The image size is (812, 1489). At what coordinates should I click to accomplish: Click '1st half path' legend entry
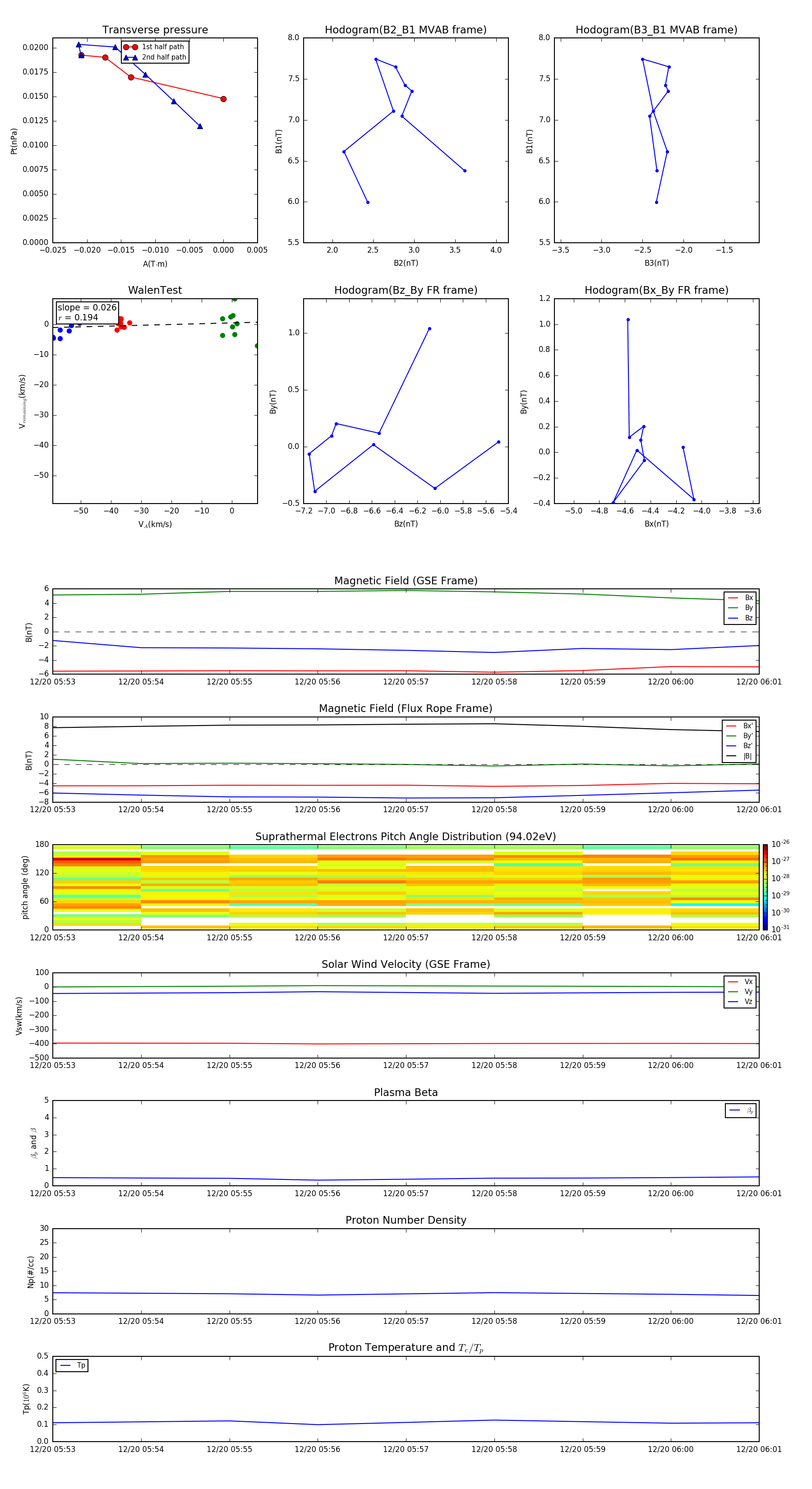tap(154, 47)
